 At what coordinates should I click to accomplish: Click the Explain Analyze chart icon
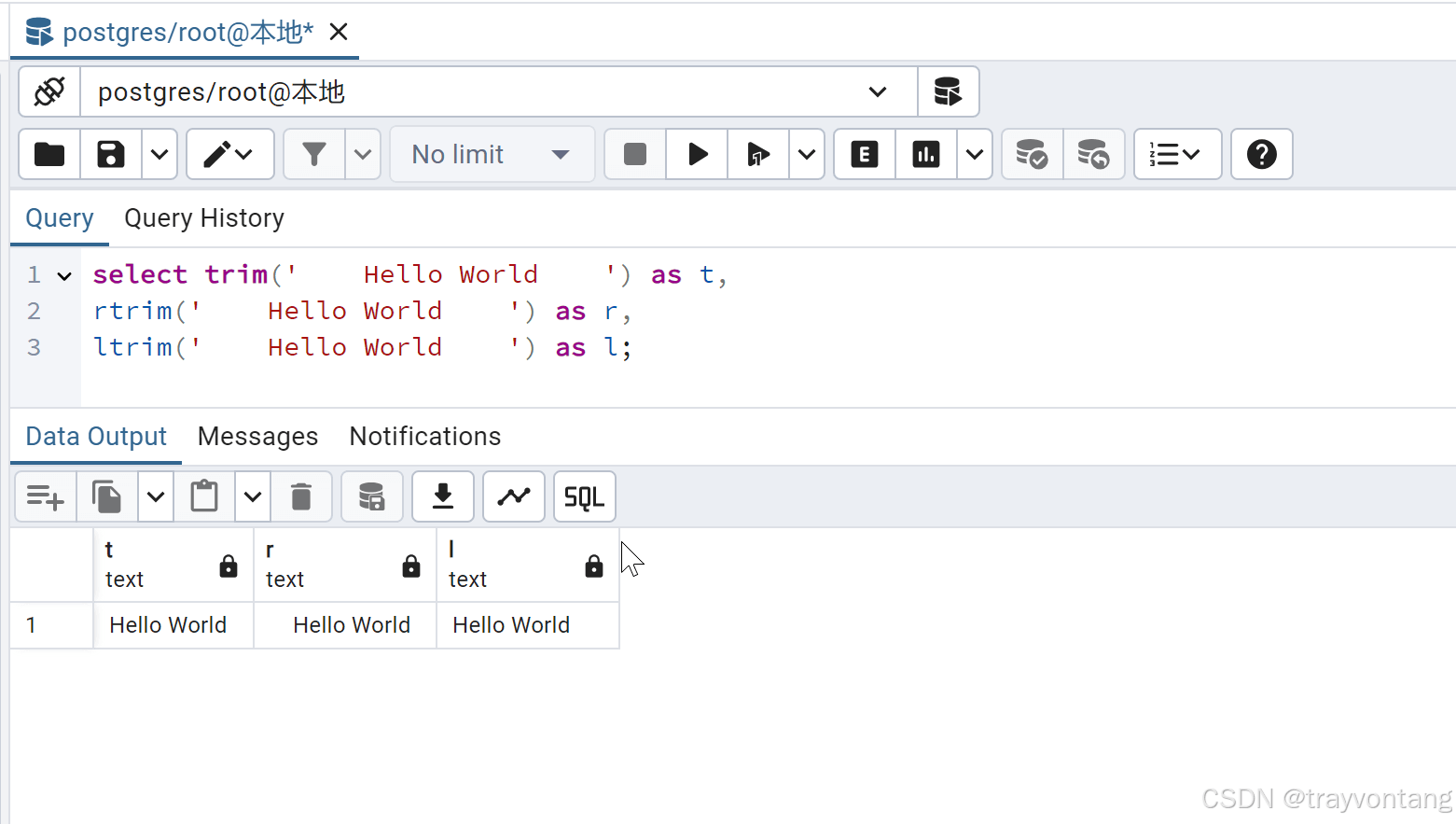tap(926, 154)
